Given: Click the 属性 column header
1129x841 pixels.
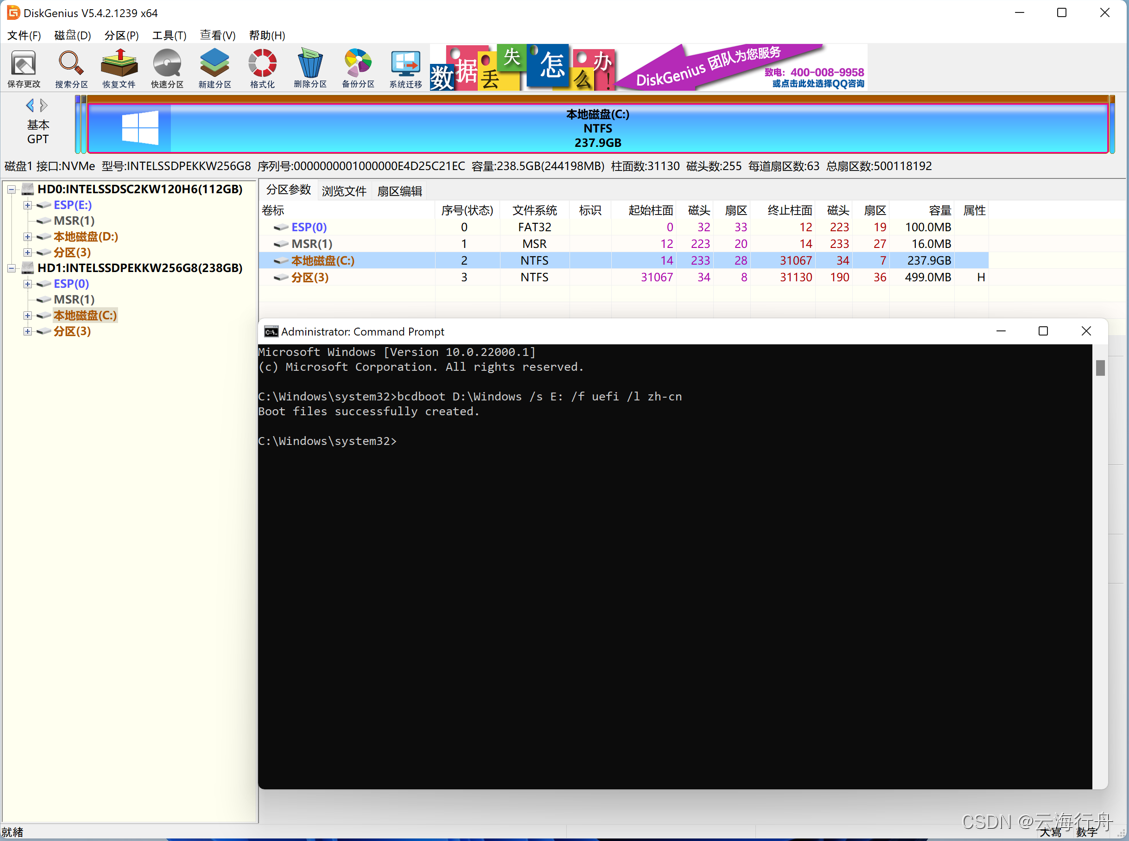Looking at the screenshot, I should pos(974,210).
